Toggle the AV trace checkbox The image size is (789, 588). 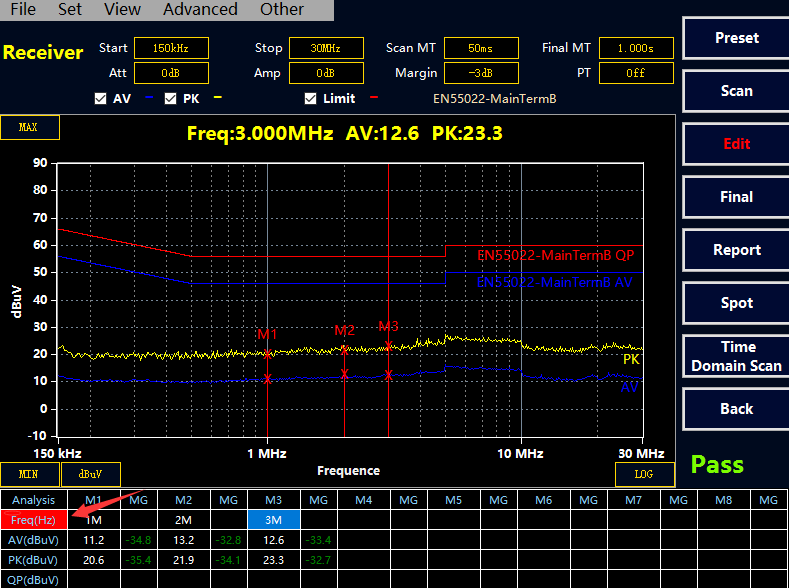tap(100, 99)
